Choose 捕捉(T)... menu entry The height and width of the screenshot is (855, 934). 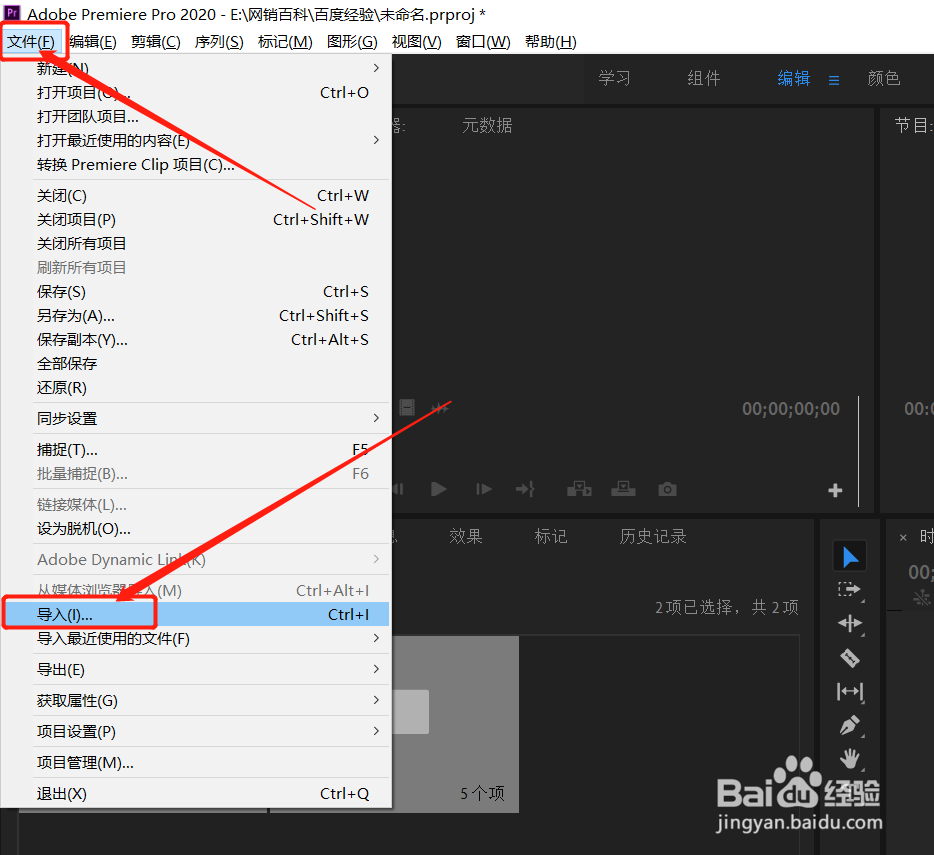pyautogui.click(x=196, y=449)
